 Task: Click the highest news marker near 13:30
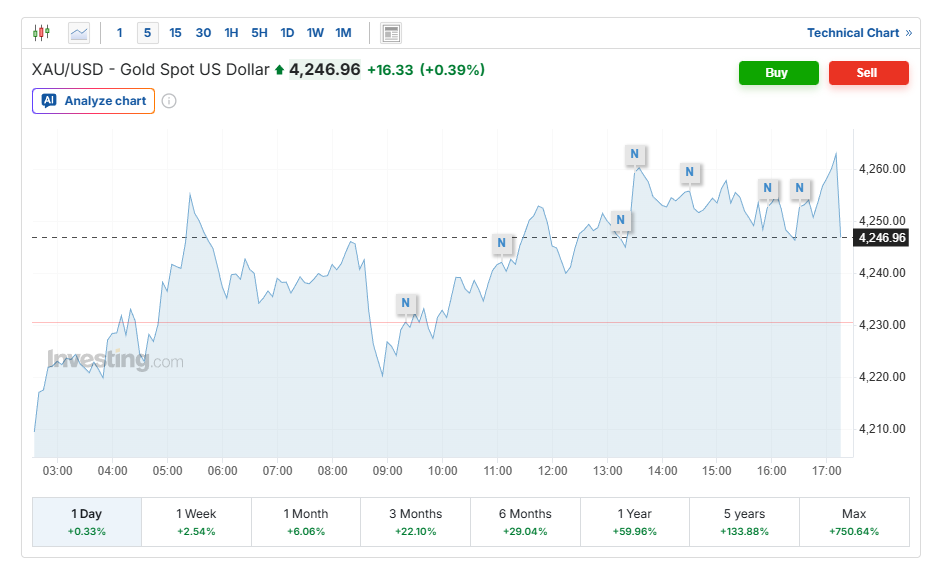635,154
